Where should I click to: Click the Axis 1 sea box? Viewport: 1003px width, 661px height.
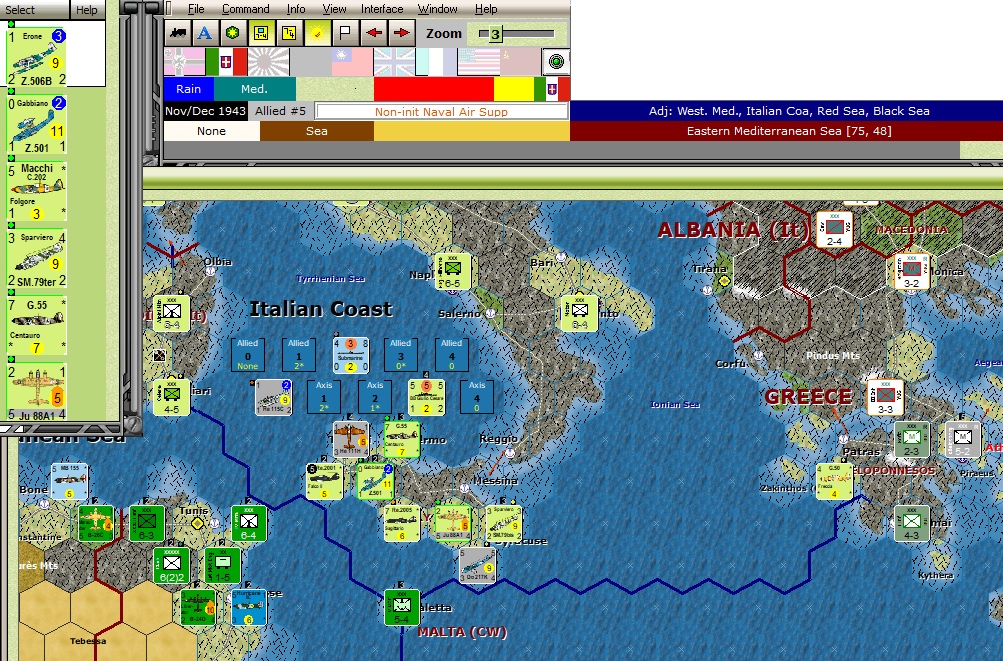[324, 397]
